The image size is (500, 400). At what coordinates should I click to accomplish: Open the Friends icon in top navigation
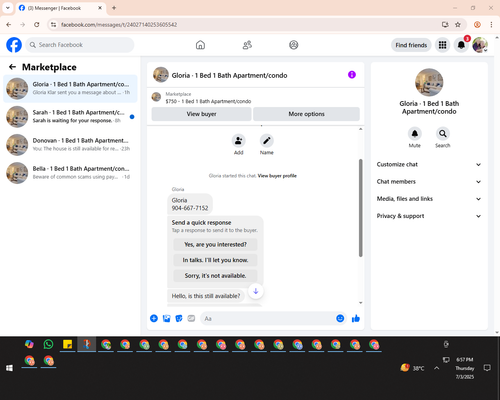click(x=247, y=45)
